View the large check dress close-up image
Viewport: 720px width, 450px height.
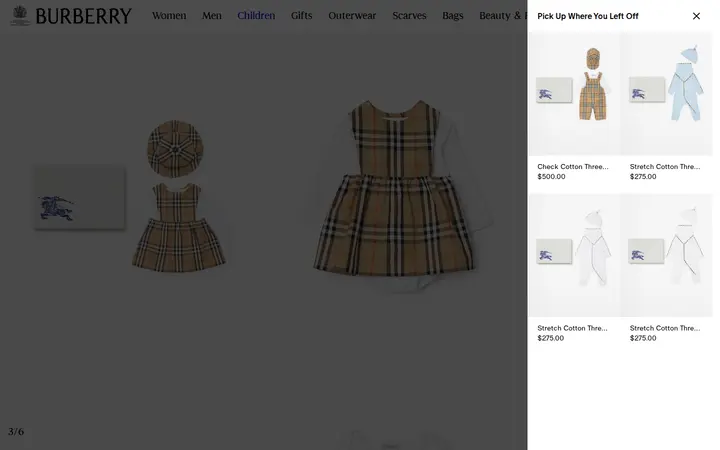pyautogui.click(x=397, y=195)
